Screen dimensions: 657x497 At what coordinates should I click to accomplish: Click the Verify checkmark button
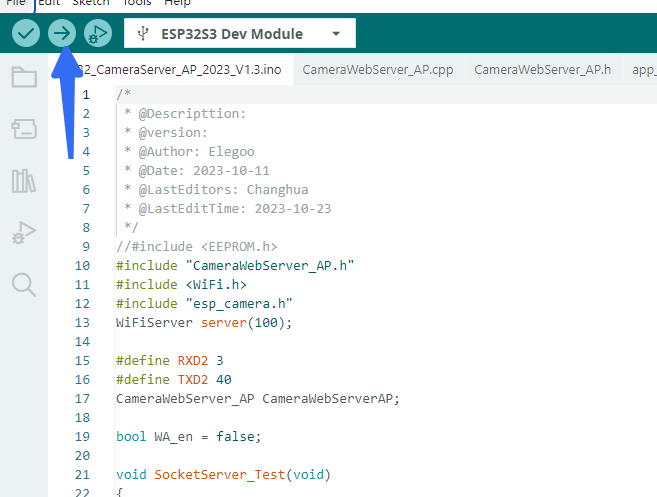tap(26, 33)
